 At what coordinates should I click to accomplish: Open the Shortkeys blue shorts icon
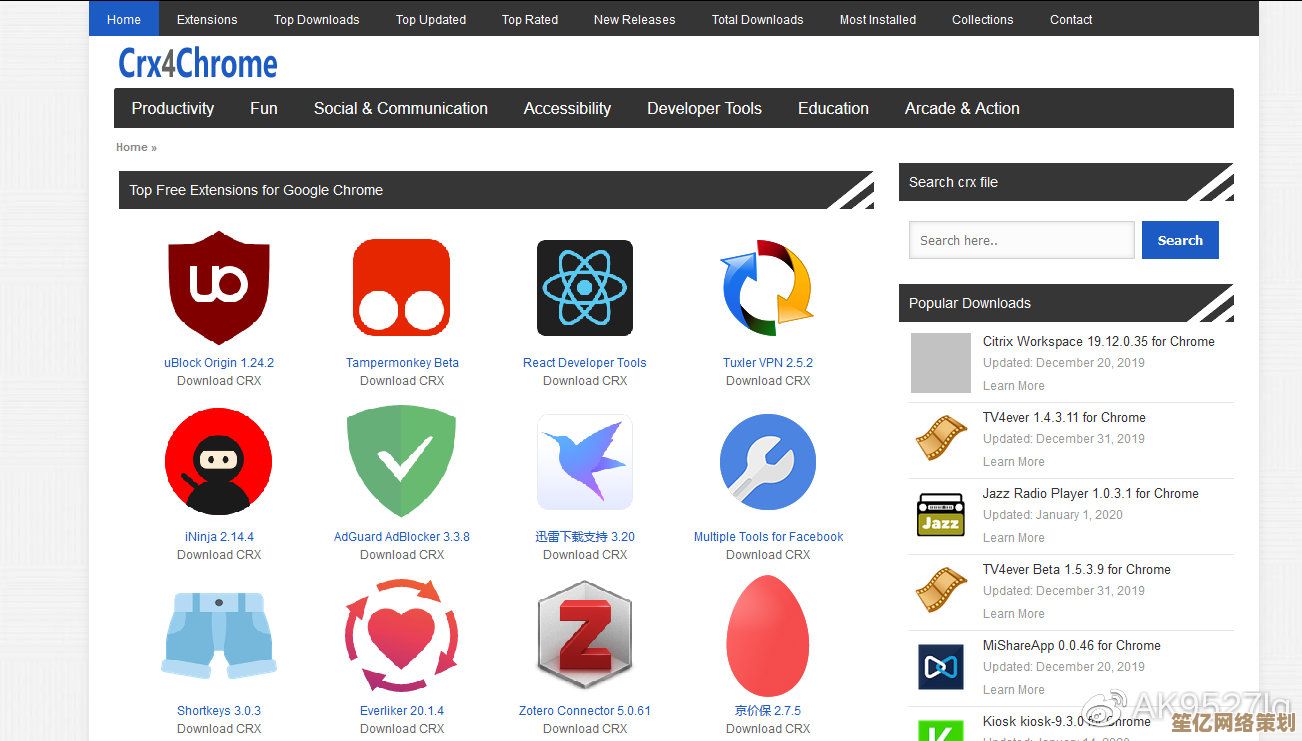coord(219,636)
